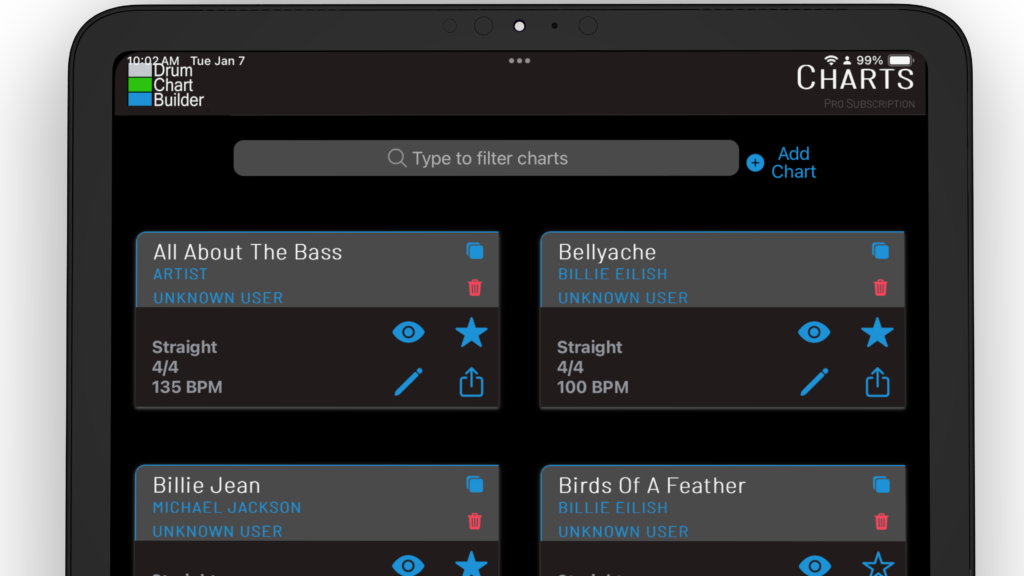The height and width of the screenshot is (576, 1024).
Task: Click the Add Chart button
Action: point(783,162)
